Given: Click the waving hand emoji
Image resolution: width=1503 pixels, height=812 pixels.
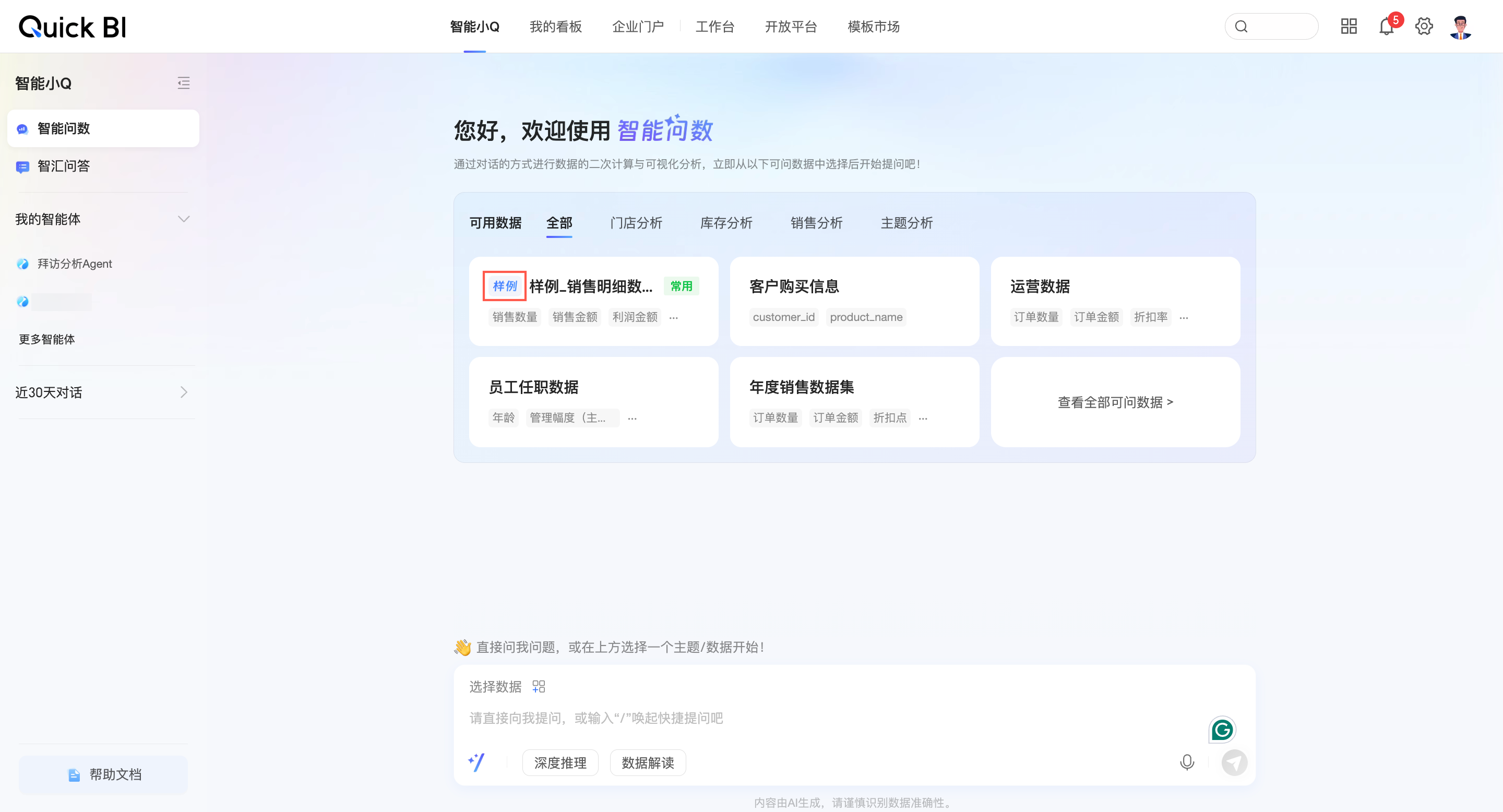Looking at the screenshot, I should coord(463,647).
